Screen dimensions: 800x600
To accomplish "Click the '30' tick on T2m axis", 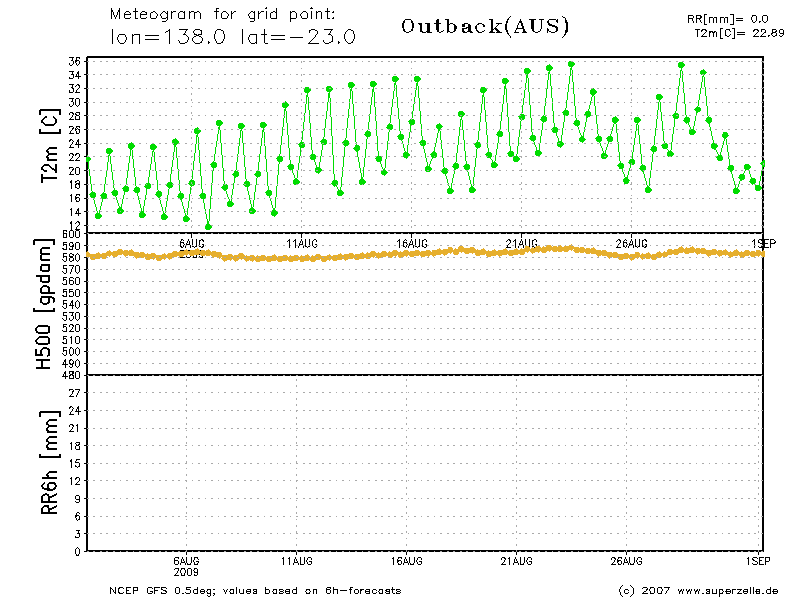I will pos(74,103).
